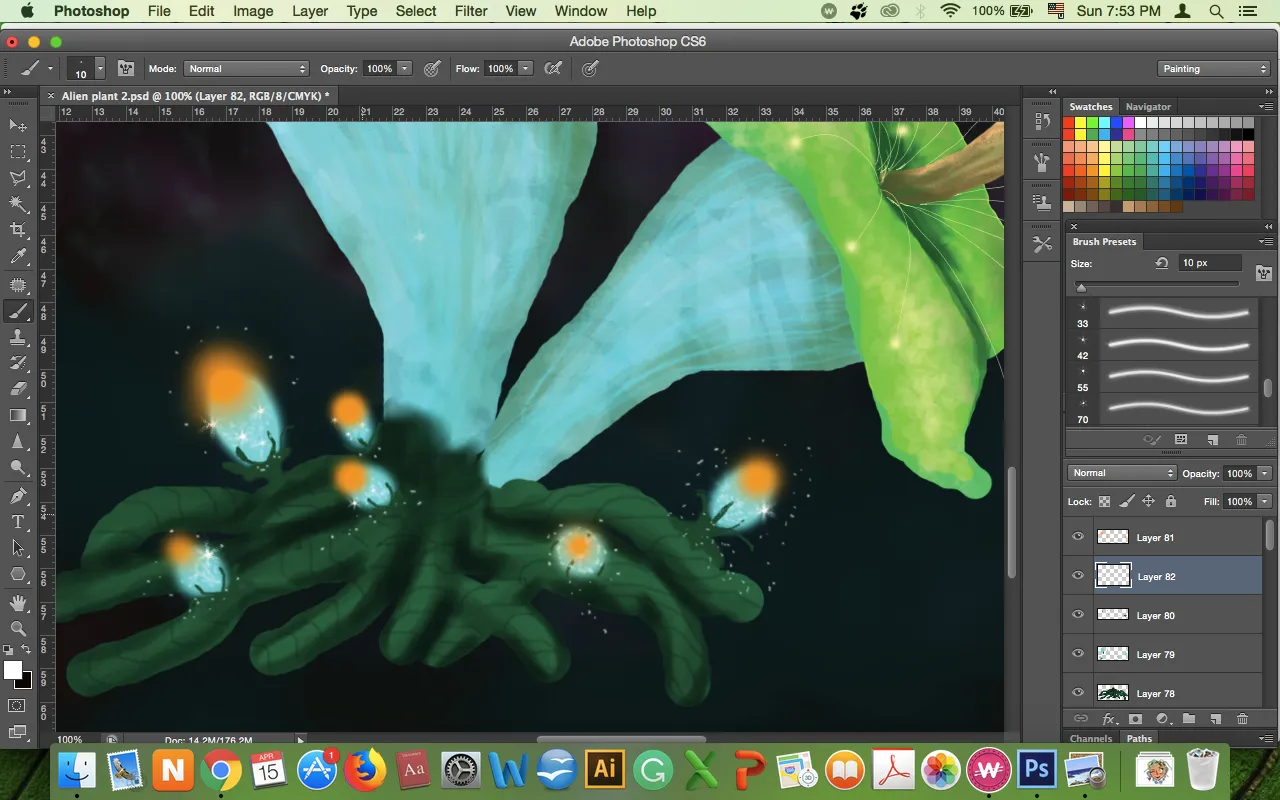Open the brush Mode dropdown

point(246,69)
